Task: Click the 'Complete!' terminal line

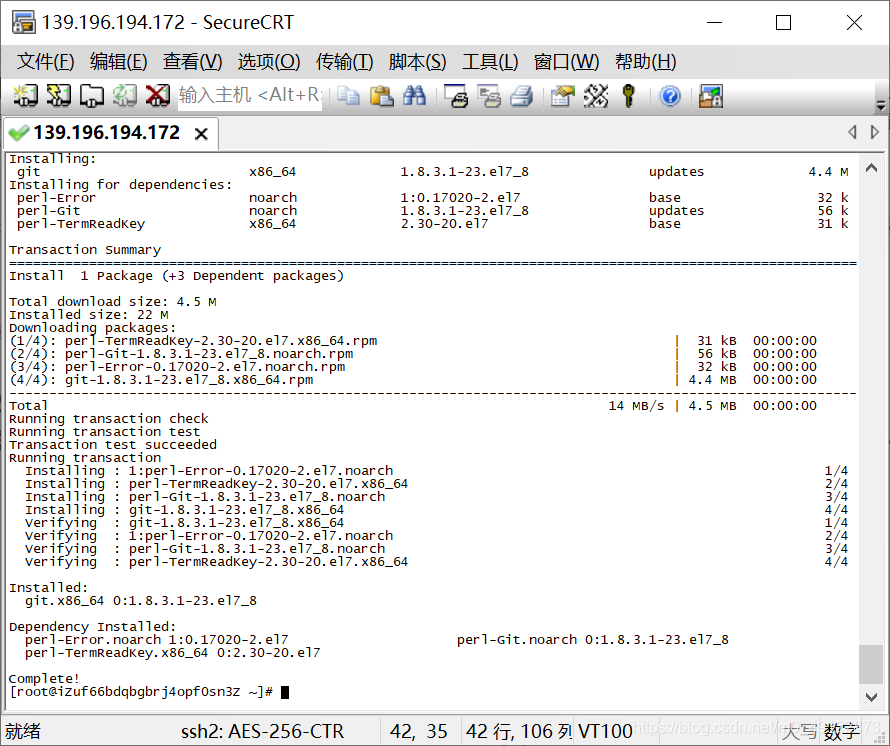Action: [44, 678]
